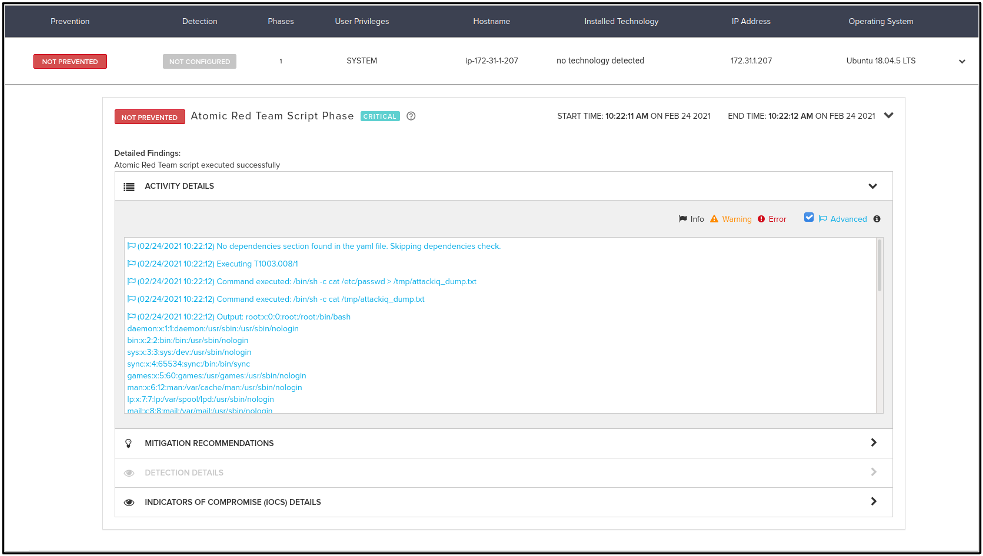This screenshot has width=983, height=556.
Task: Click the IP Address column header
Action: (x=749, y=21)
